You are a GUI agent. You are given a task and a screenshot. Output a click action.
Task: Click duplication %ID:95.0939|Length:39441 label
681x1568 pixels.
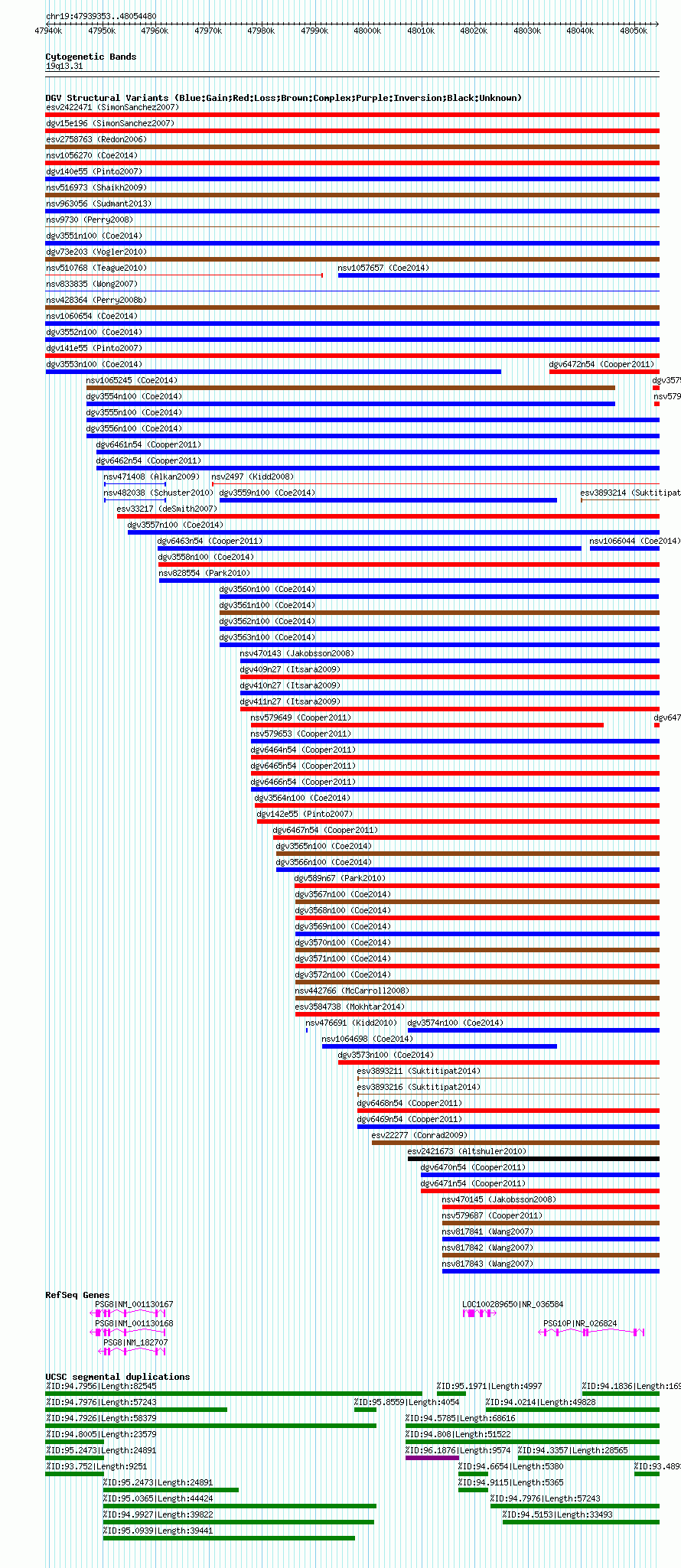pos(158,1531)
